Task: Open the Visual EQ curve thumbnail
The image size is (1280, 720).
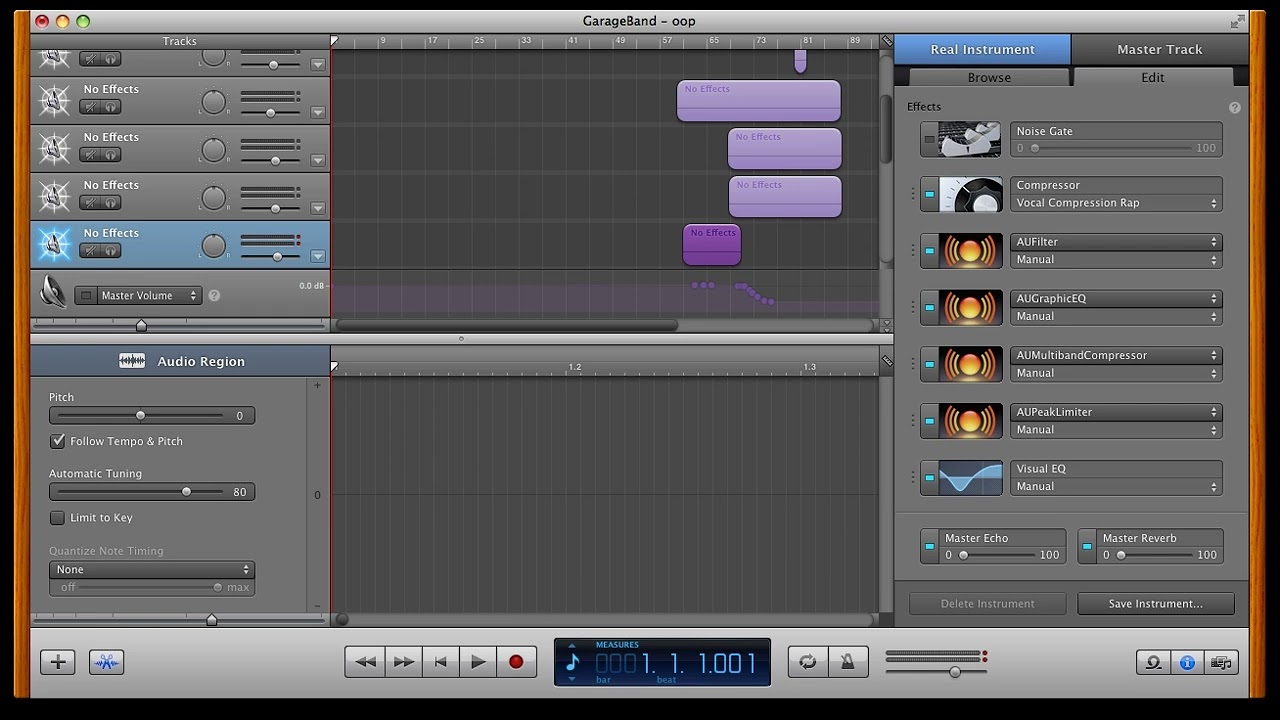Action: pyautogui.click(x=970, y=478)
